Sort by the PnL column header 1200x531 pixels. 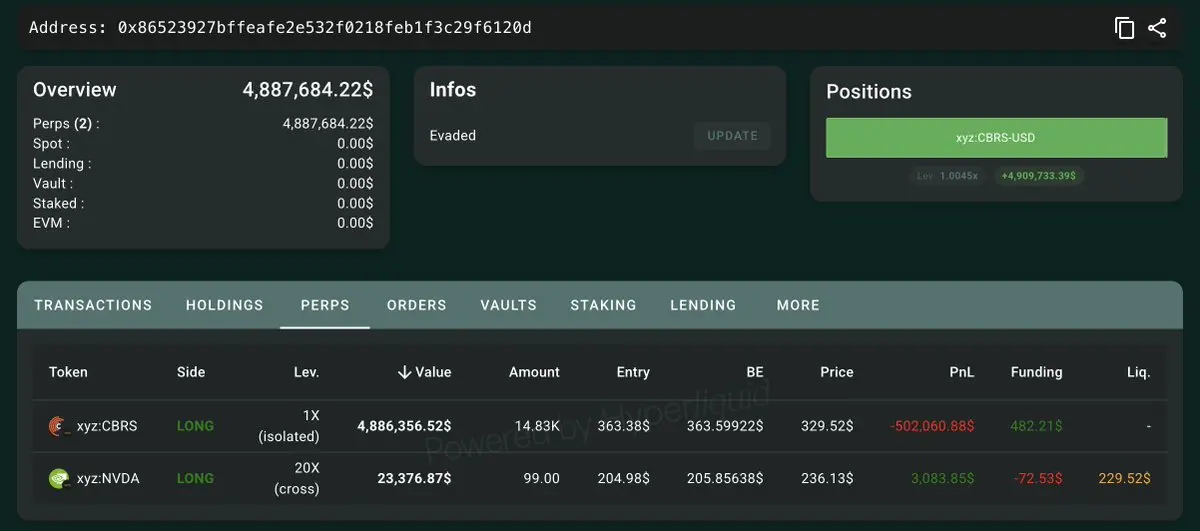(x=962, y=372)
